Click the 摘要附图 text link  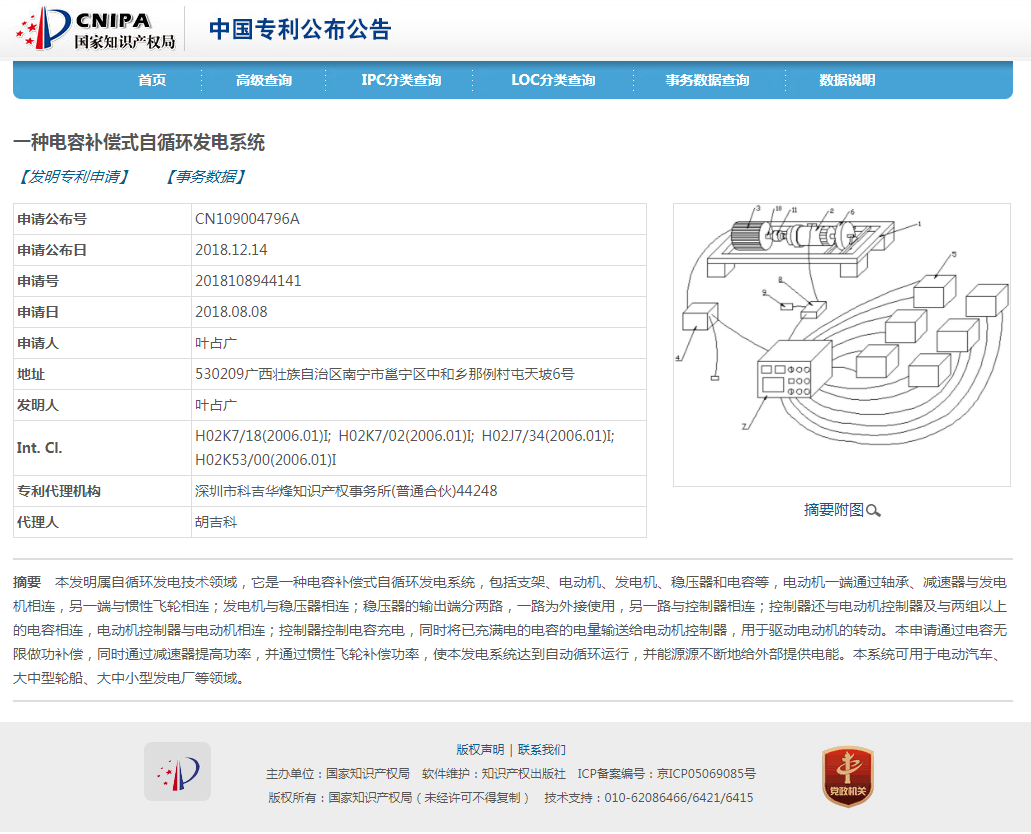[x=835, y=510]
